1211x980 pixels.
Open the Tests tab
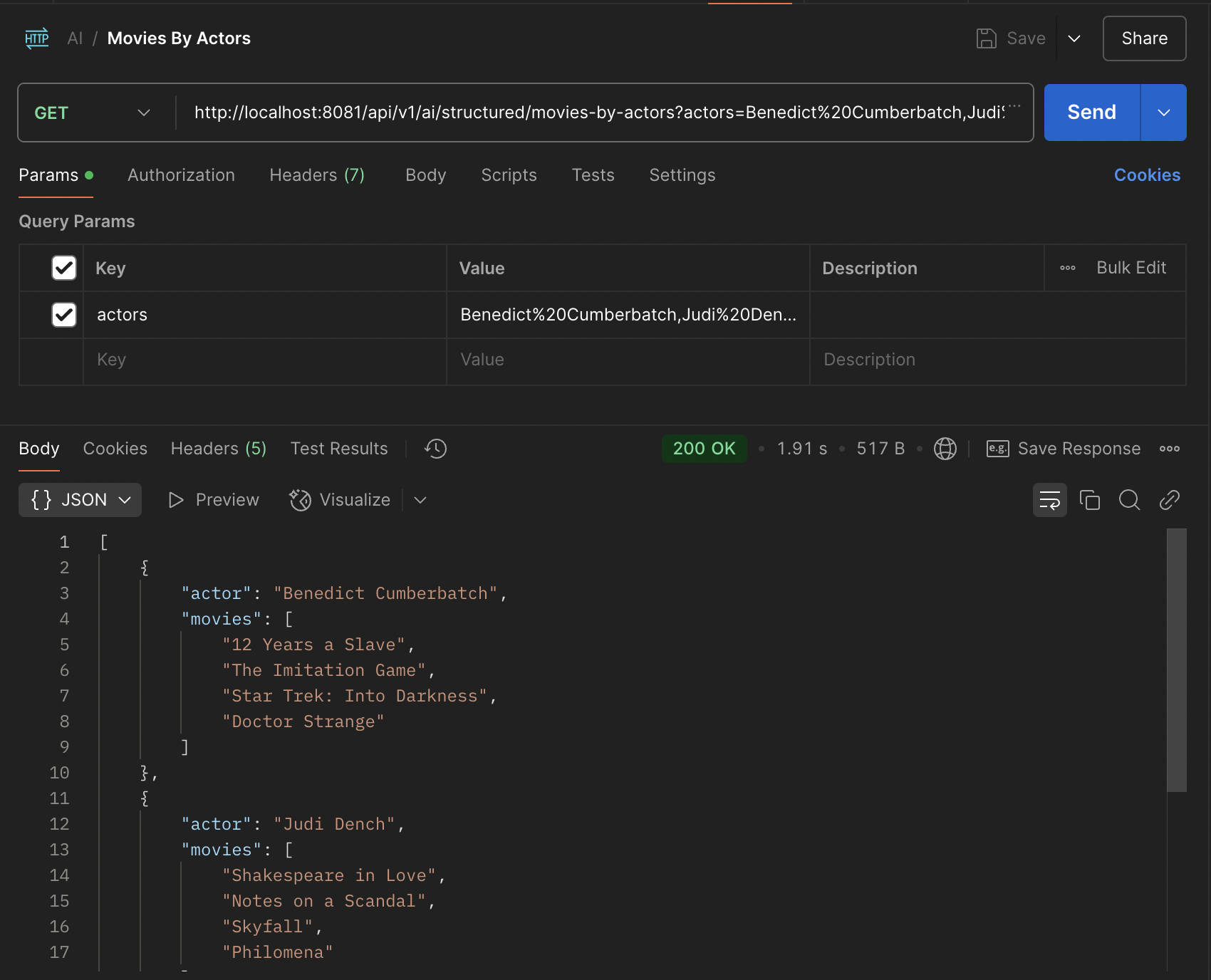[x=593, y=175]
